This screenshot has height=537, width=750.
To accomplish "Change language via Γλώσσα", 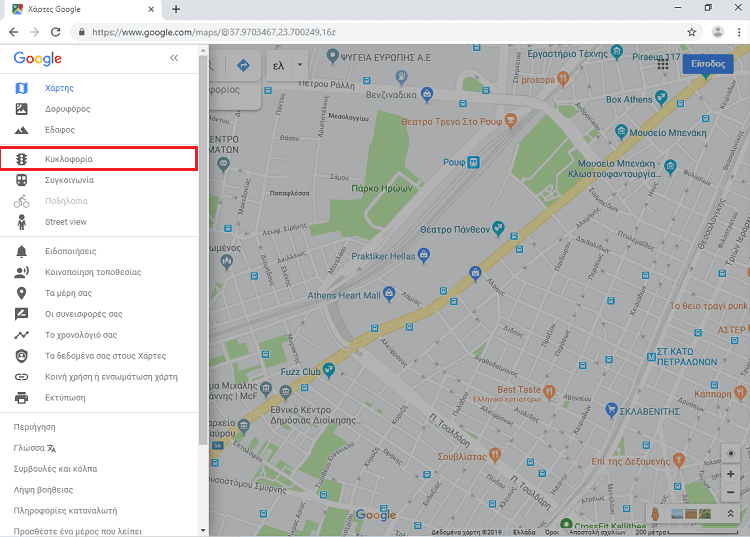I will [34, 448].
